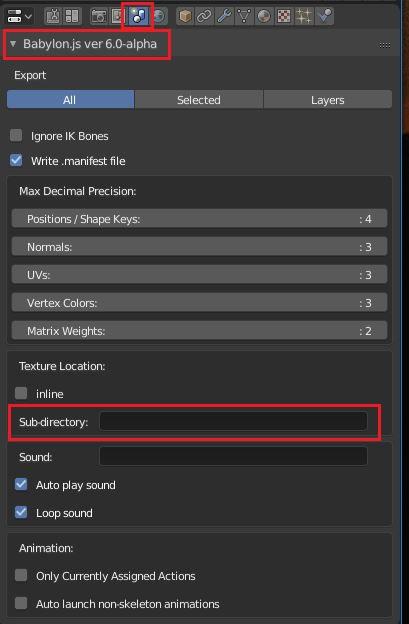
Task: Click the Sub-directory text field
Action: 233,421
